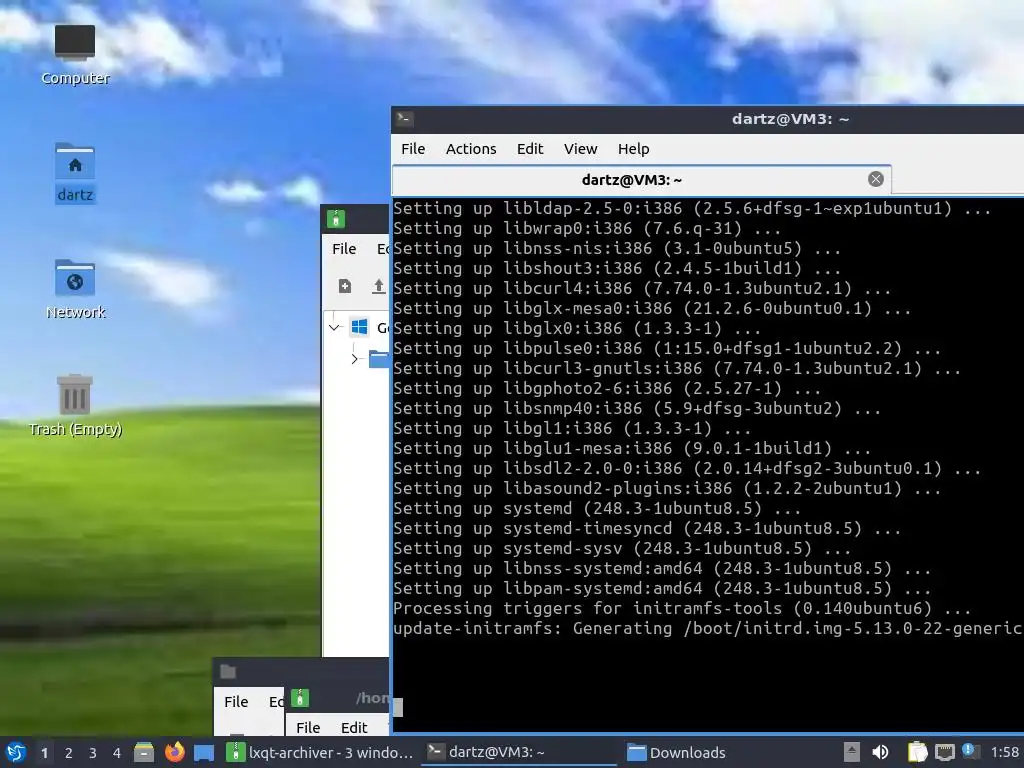The image size is (1024, 768).
Task: Click the show desktop icon in taskbar
Action: (x=204, y=753)
